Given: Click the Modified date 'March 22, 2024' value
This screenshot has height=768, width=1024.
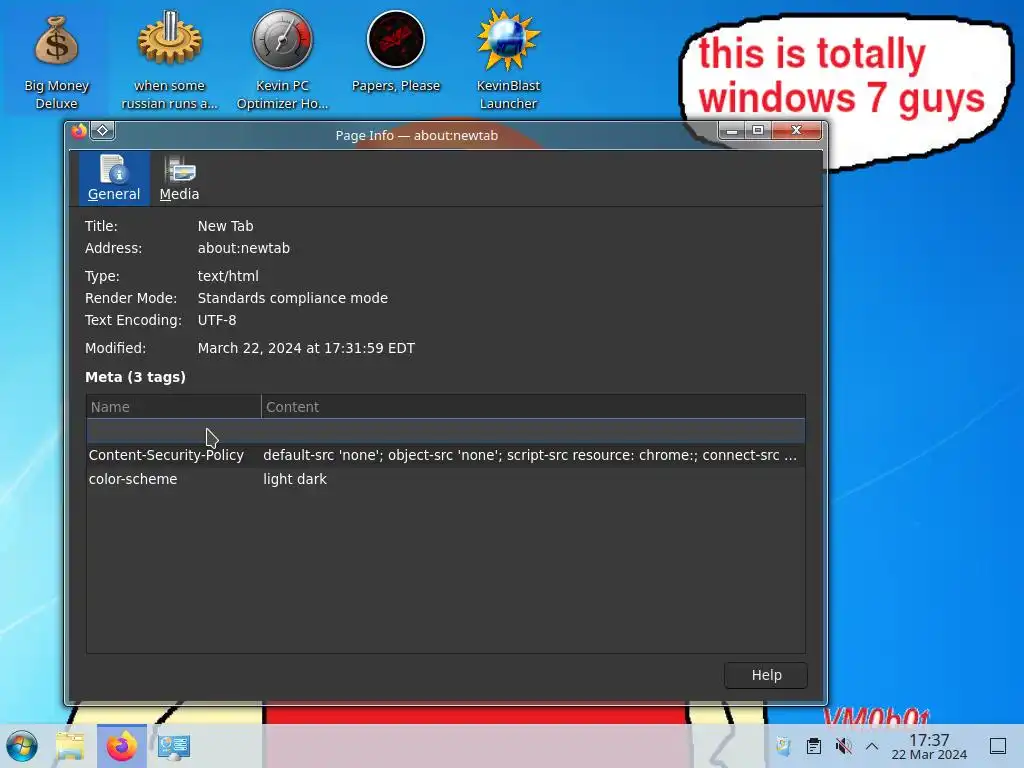Looking at the screenshot, I should point(306,348).
